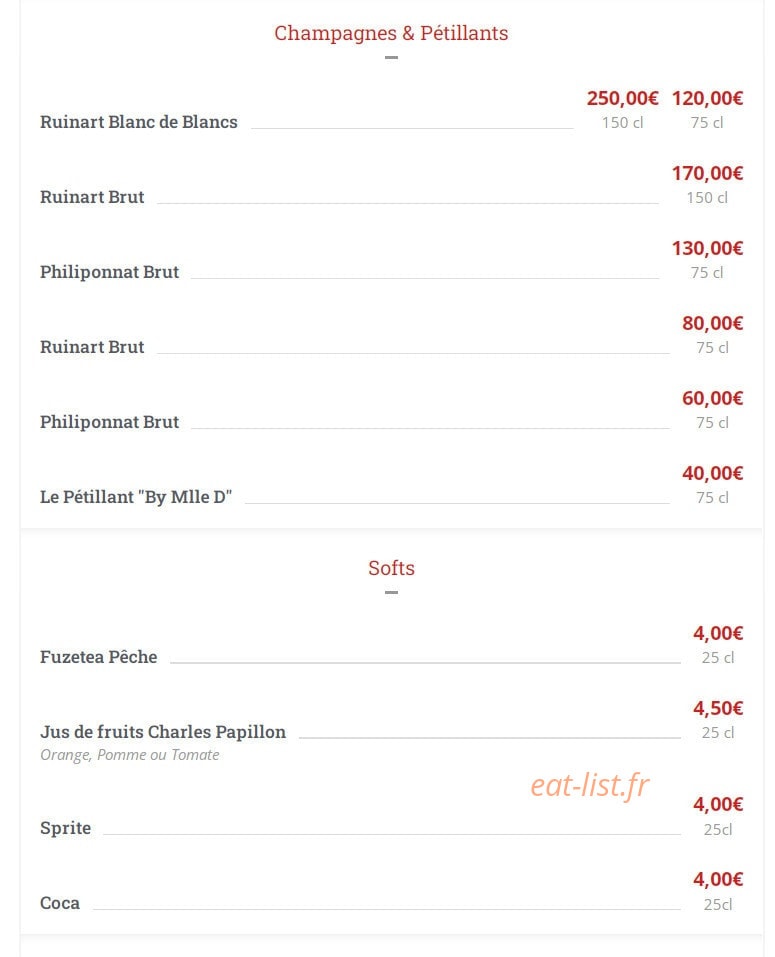Click the Philiponnat Brut 60,00€ price
Screen dimensions: 775x957
click(712, 399)
